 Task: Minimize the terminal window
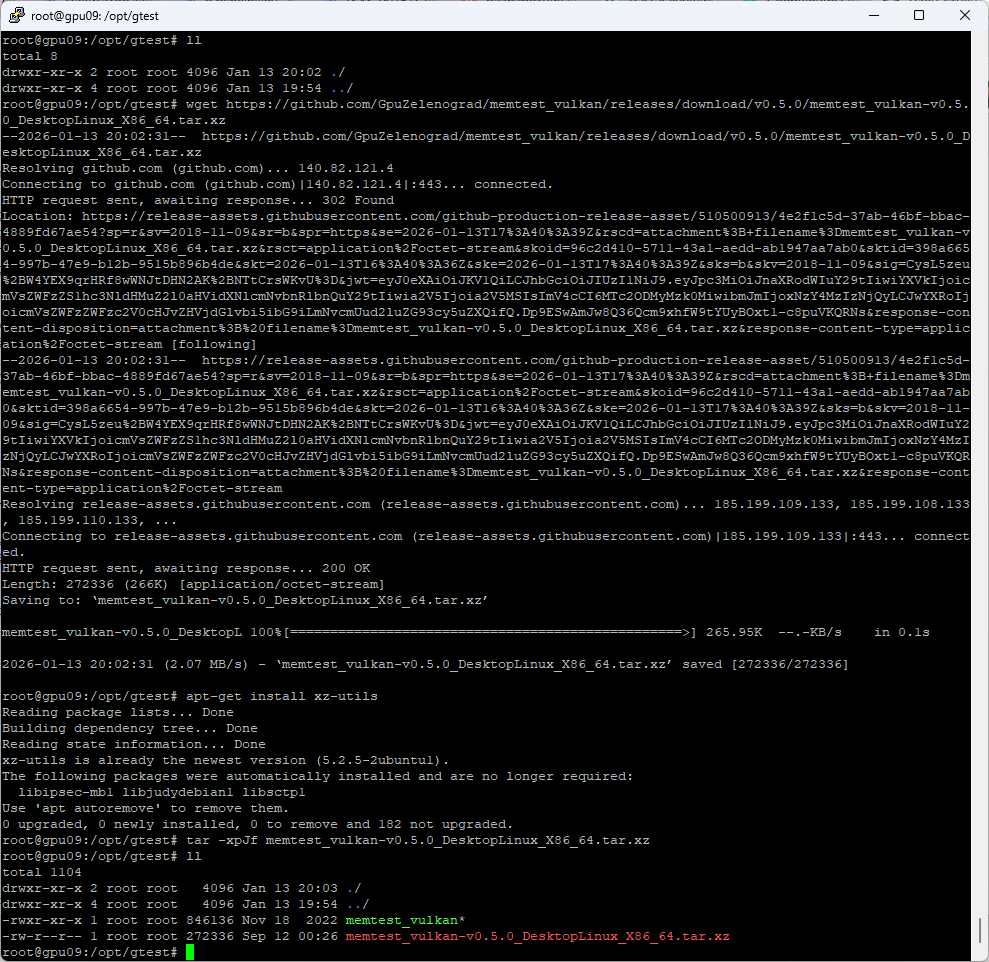click(870, 15)
